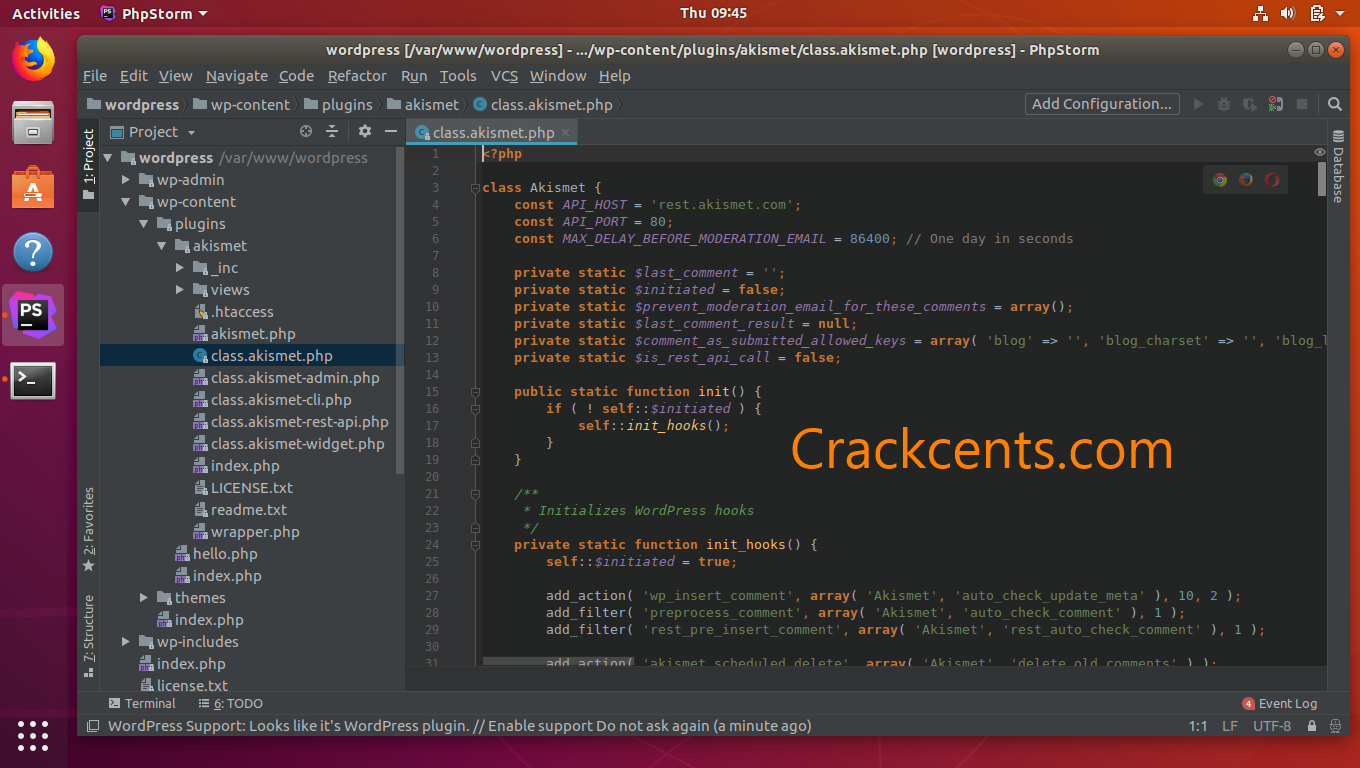The width and height of the screenshot is (1360, 768).
Task: Expand the wp-admin folder
Action: click(127, 180)
